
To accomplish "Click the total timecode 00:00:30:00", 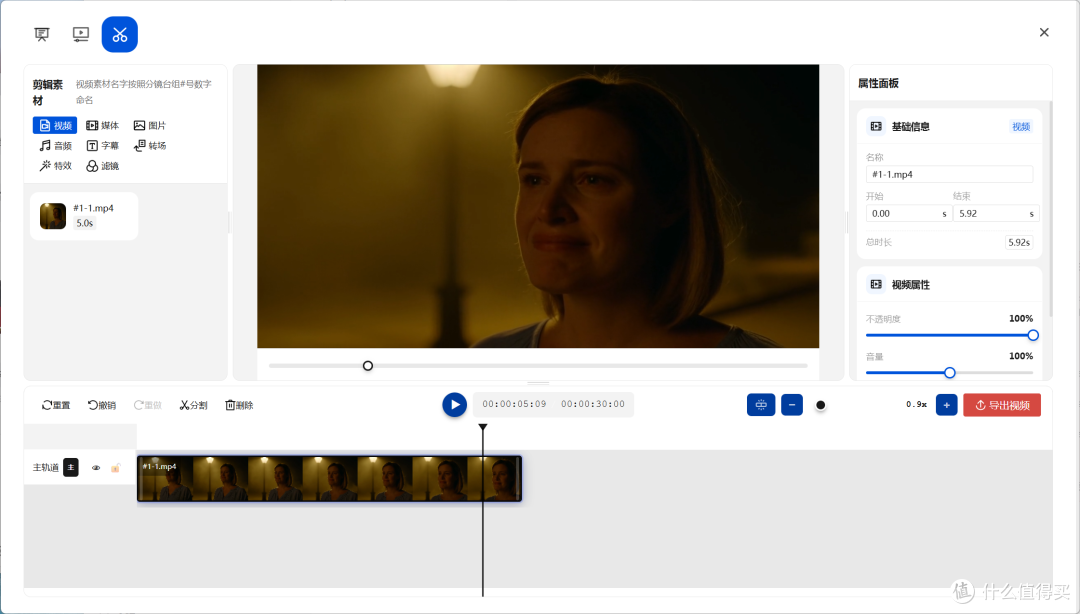I will click(x=593, y=405).
